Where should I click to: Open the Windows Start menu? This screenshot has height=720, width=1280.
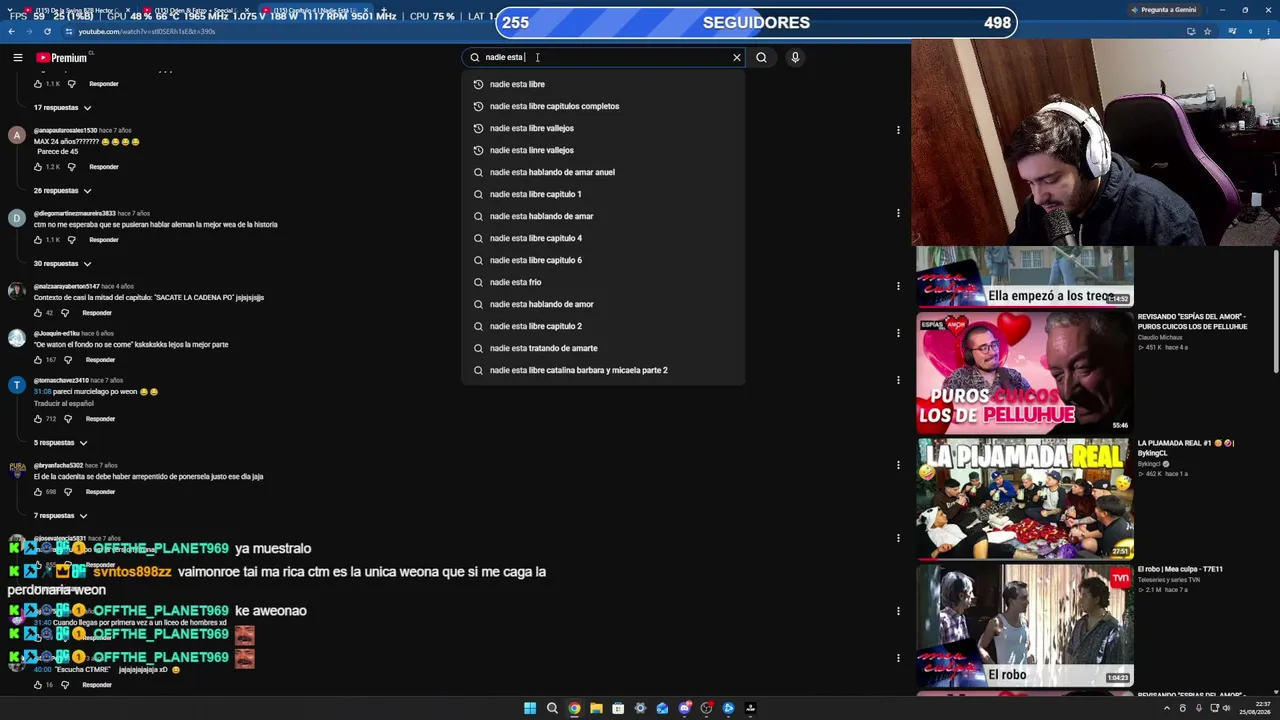(530, 708)
